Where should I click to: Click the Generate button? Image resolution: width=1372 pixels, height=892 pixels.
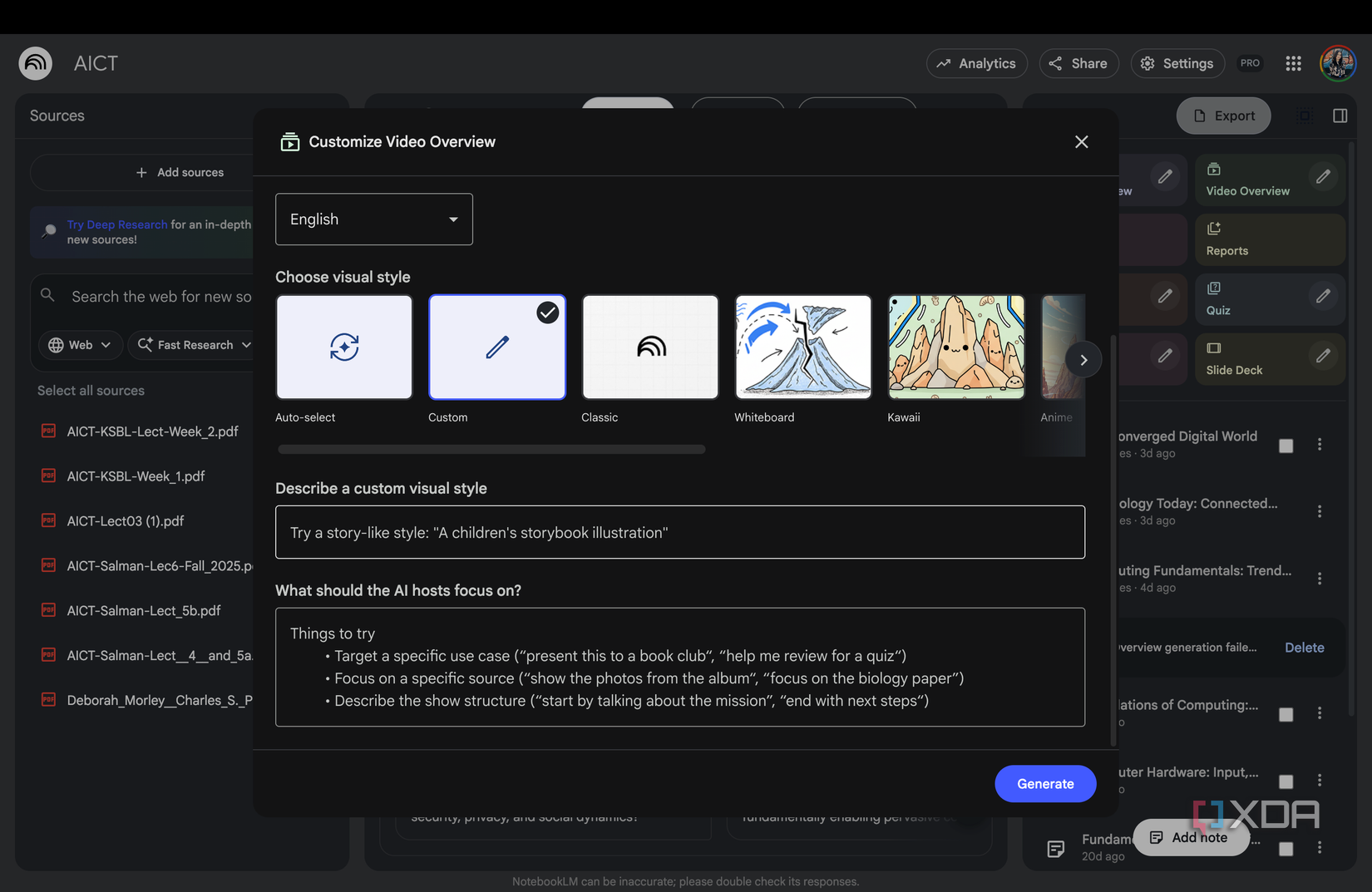(1045, 783)
